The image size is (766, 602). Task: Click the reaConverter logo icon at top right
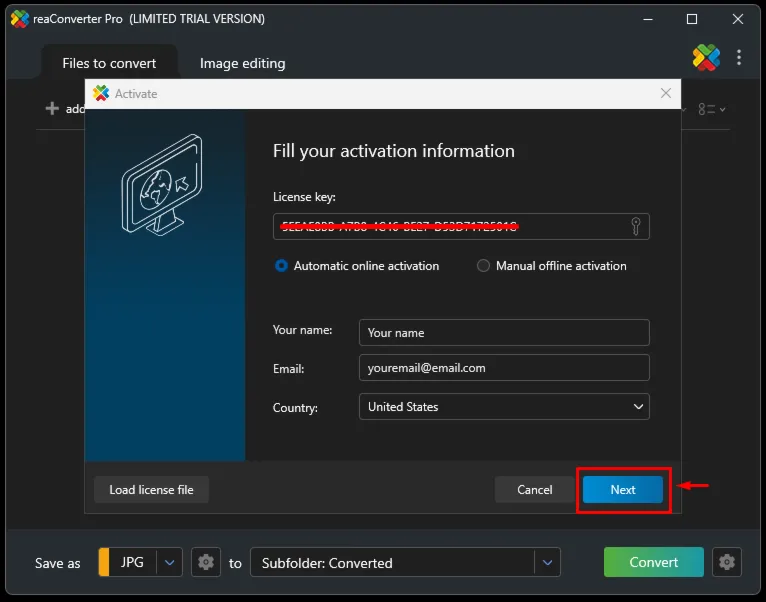coord(706,58)
